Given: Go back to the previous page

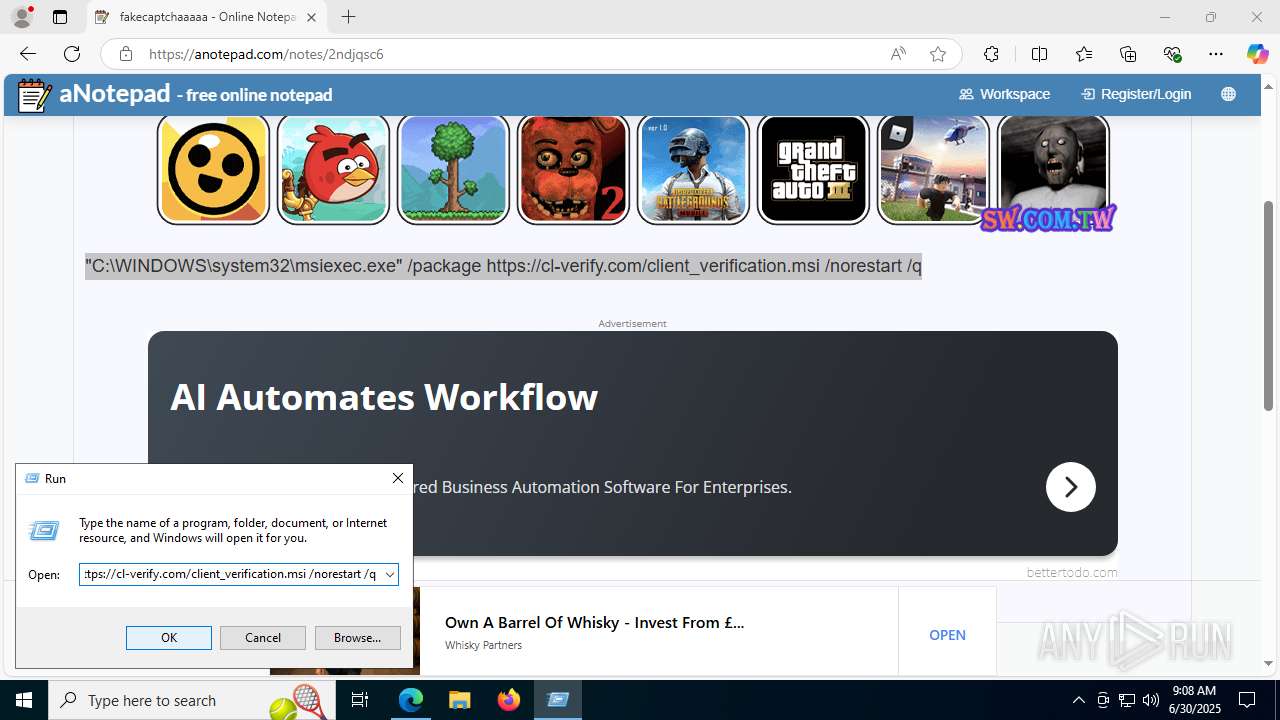Looking at the screenshot, I should coord(28,54).
